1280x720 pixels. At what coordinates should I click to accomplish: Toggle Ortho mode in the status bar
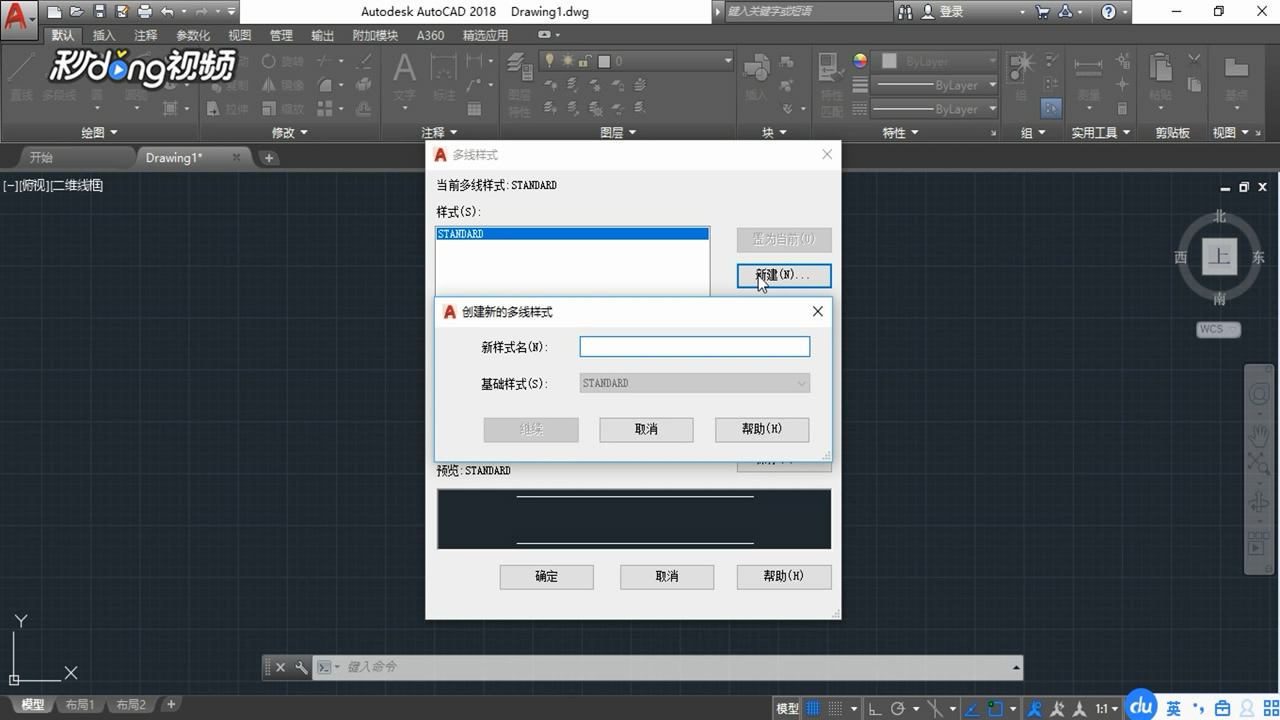pyautogui.click(x=874, y=708)
